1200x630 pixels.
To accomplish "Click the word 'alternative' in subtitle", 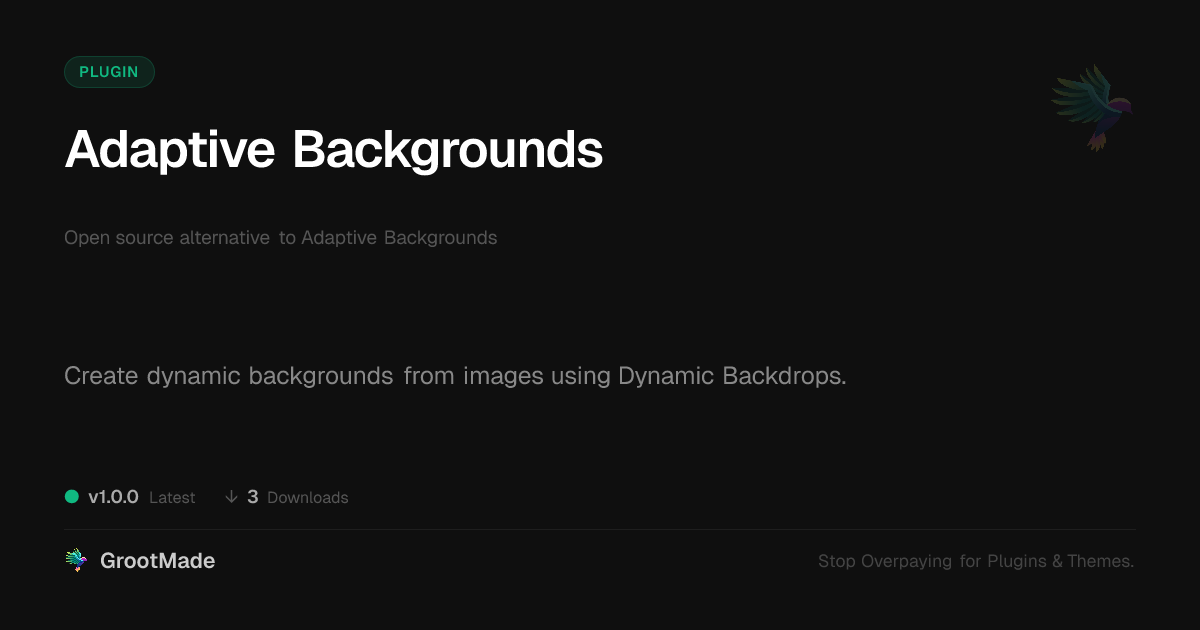I will pyautogui.click(x=224, y=238).
